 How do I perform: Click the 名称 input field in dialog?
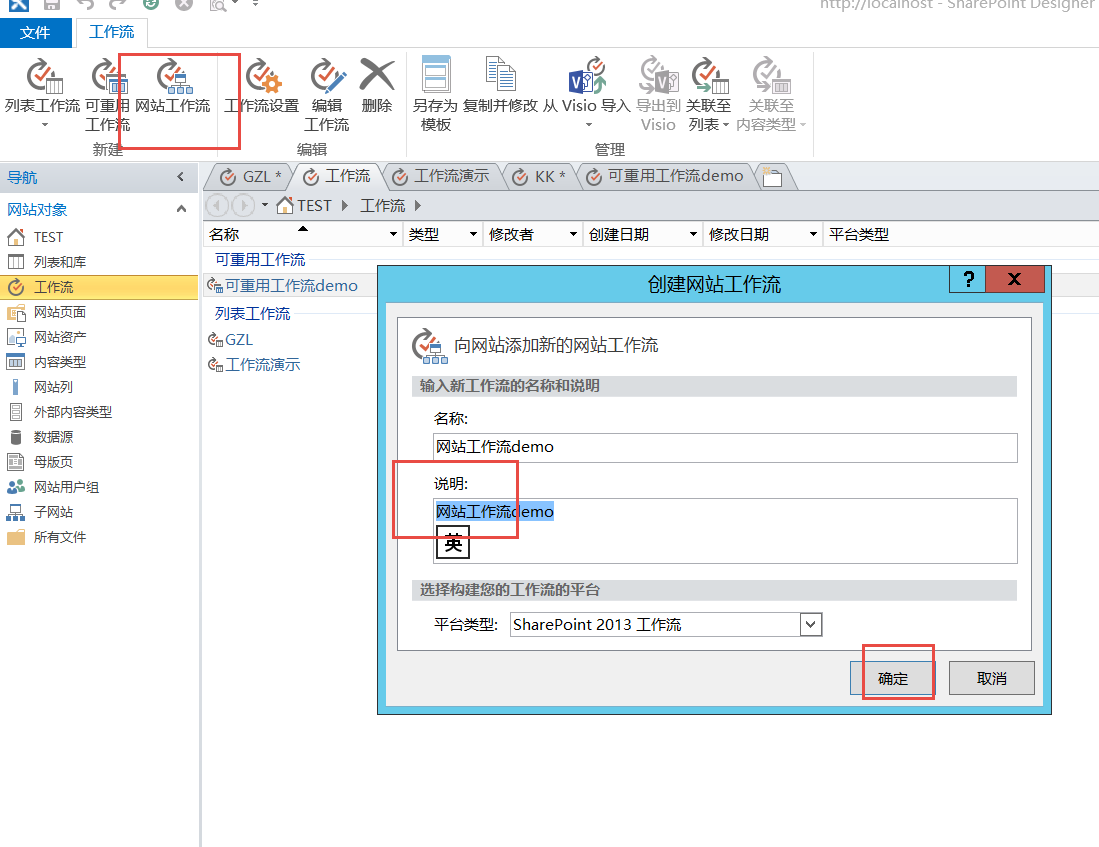[x=725, y=447]
